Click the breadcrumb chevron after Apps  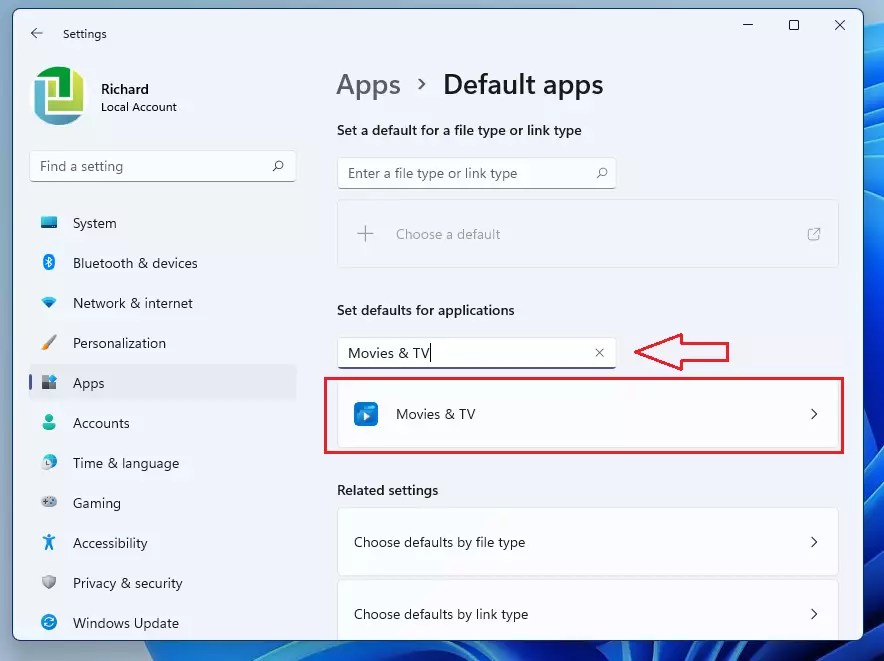tap(422, 85)
